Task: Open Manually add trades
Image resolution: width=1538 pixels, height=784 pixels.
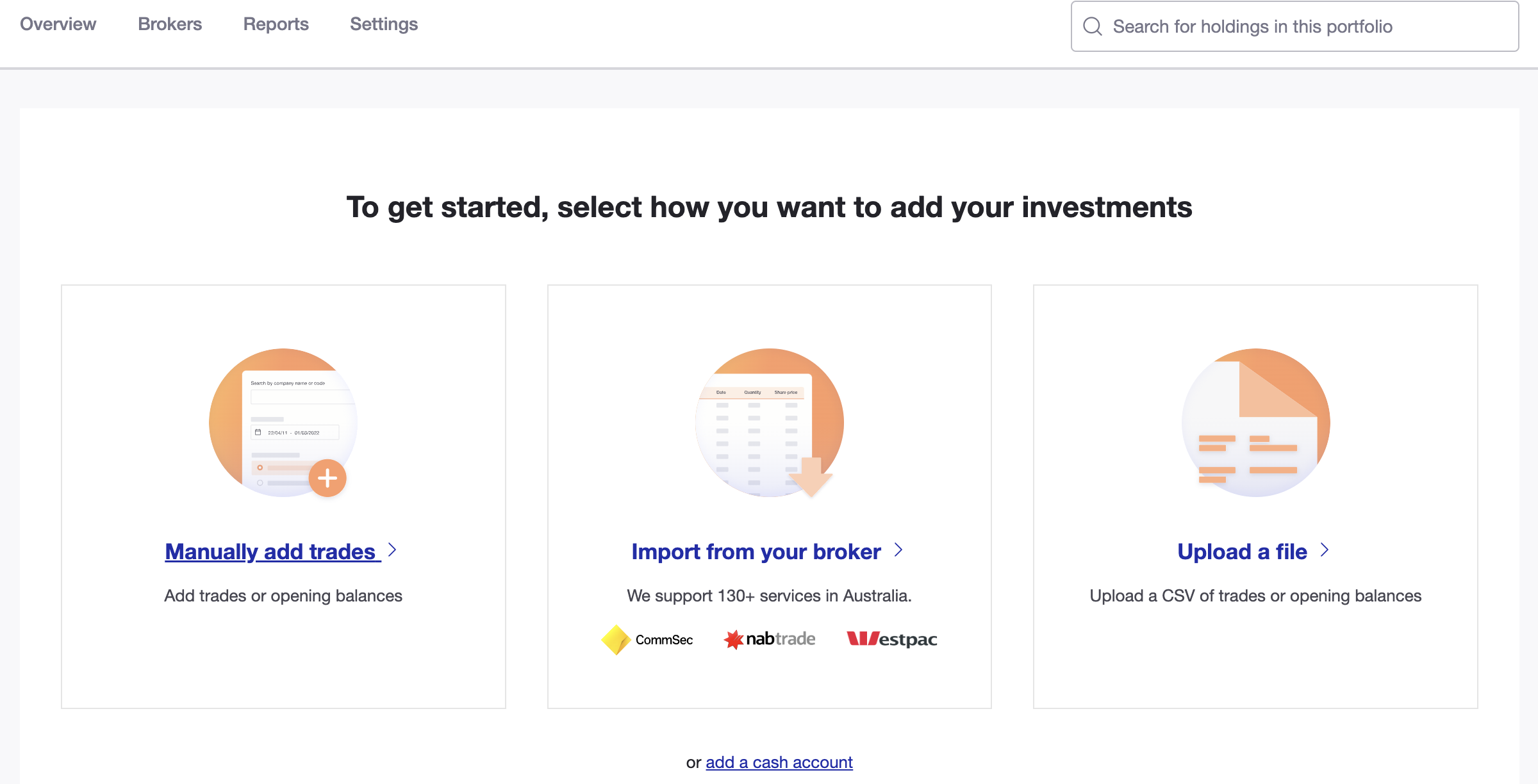Action: coord(269,551)
